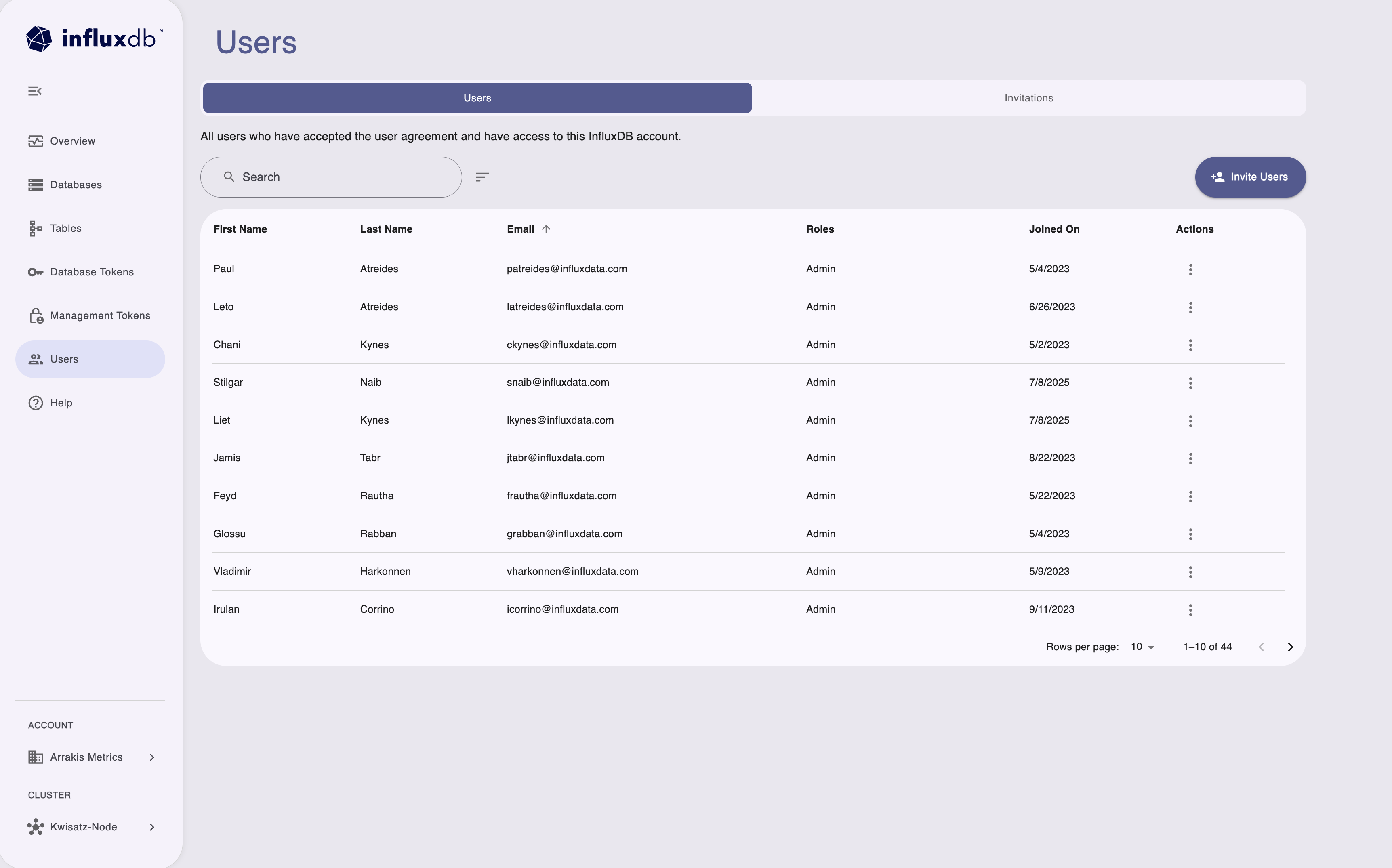Click the Invite Users button
The height and width of the screenshot is (868, 1392).
(1250, 177)
